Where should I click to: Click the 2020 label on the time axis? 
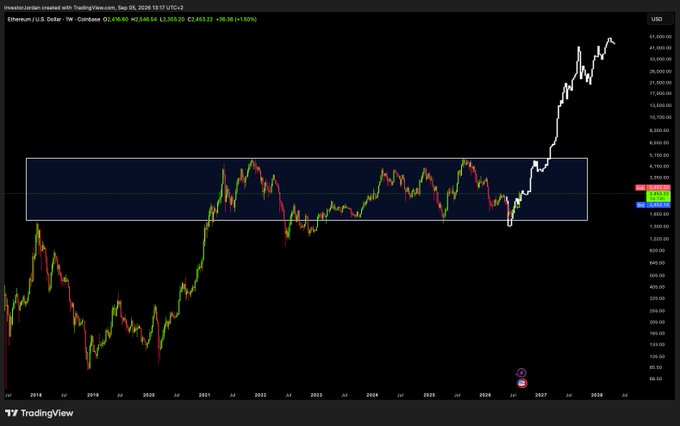coord(149,395)
